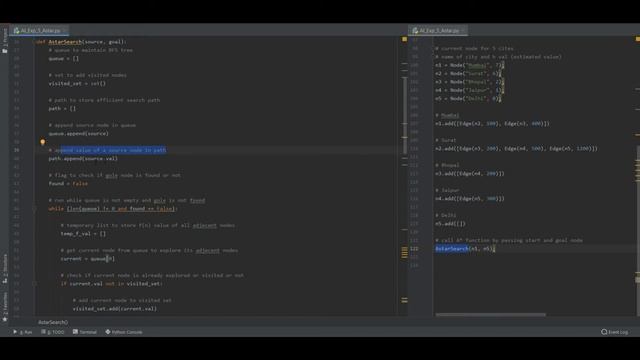Click AstarSearch() breadcrumb below left editor
The width and height of the screenshot is (640, 360).
(x=53, y=322)
